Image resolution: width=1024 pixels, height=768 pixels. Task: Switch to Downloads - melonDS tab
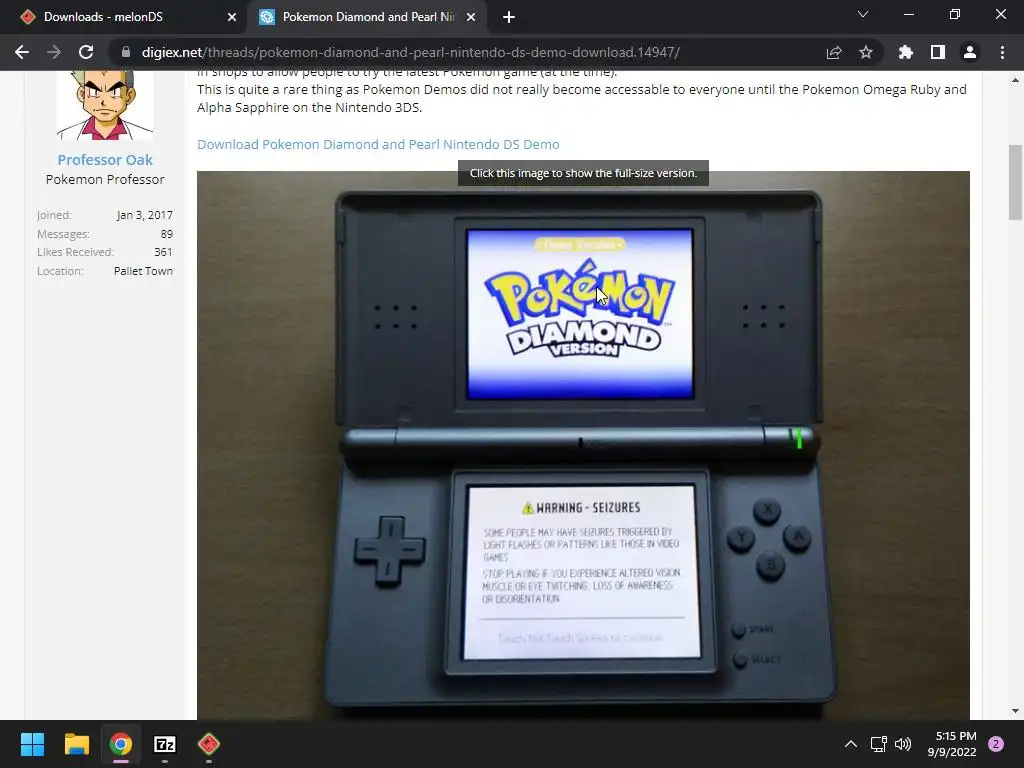[124, 17]
